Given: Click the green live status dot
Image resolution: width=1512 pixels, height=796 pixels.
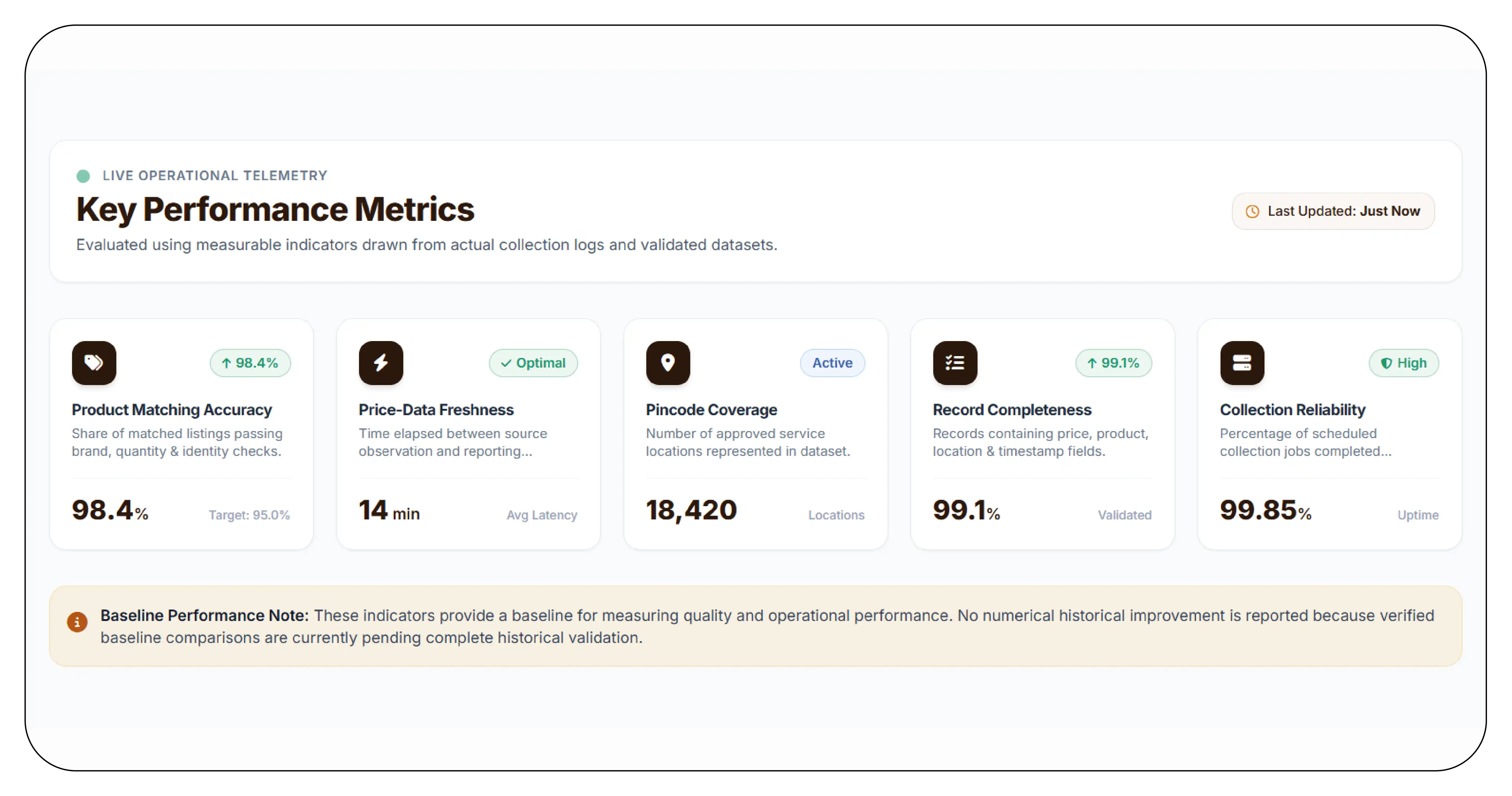Looking at the screenshot, I should click(x=83, y=176).
